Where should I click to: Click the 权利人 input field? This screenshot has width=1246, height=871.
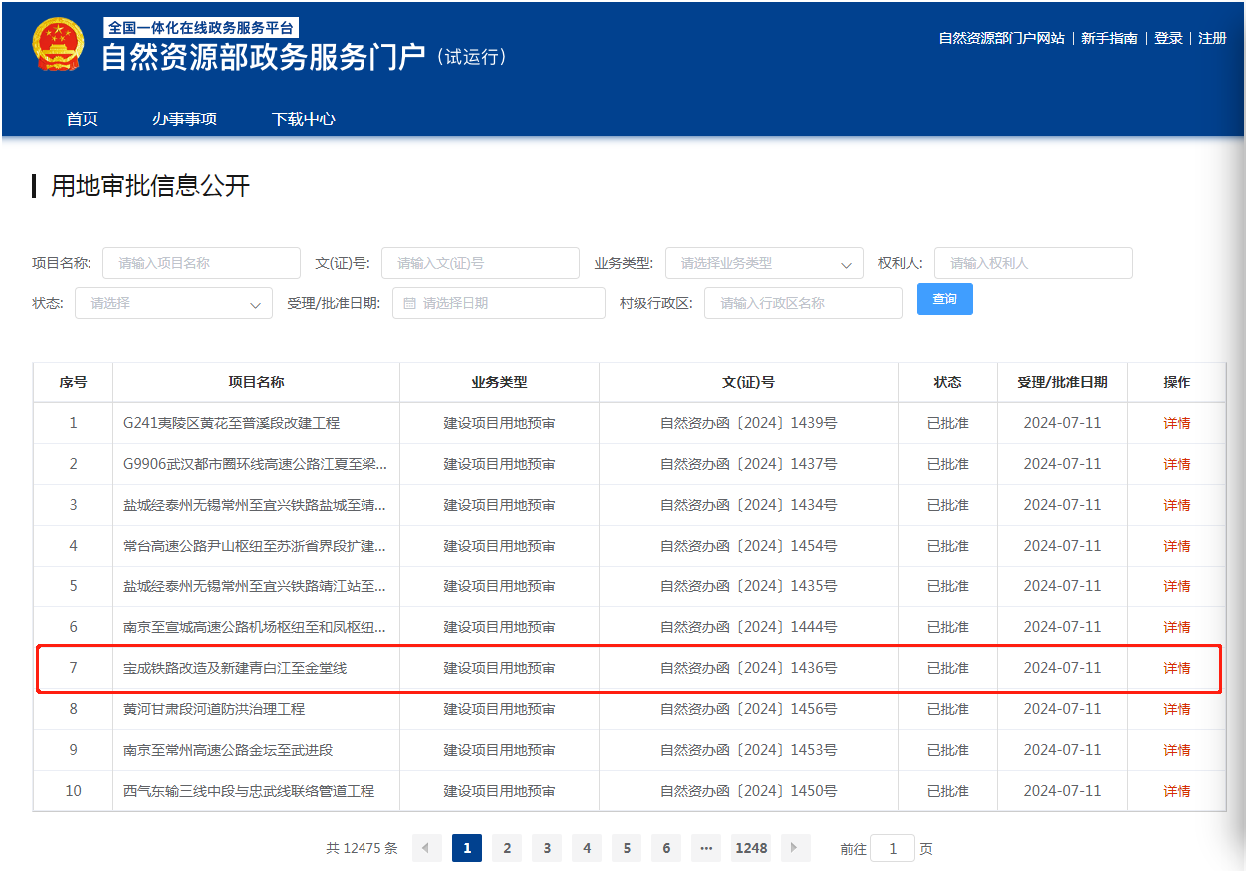pos(1032,263)
